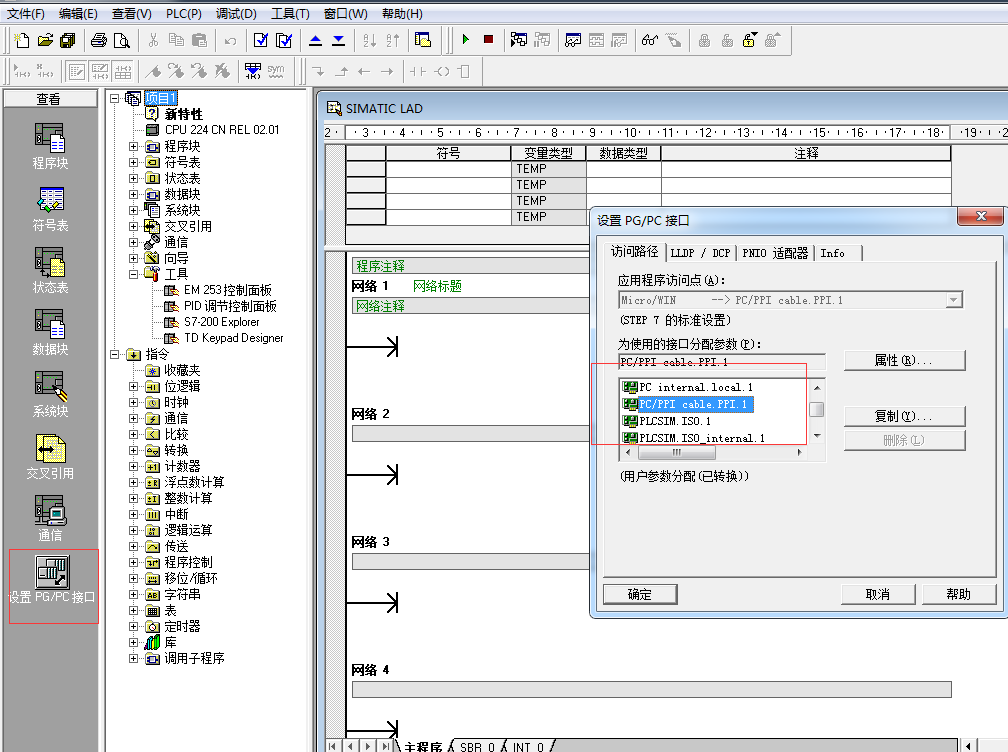Click the green RUN mode icon
The width and height of the screenshot is (1008, 752).
465,40
